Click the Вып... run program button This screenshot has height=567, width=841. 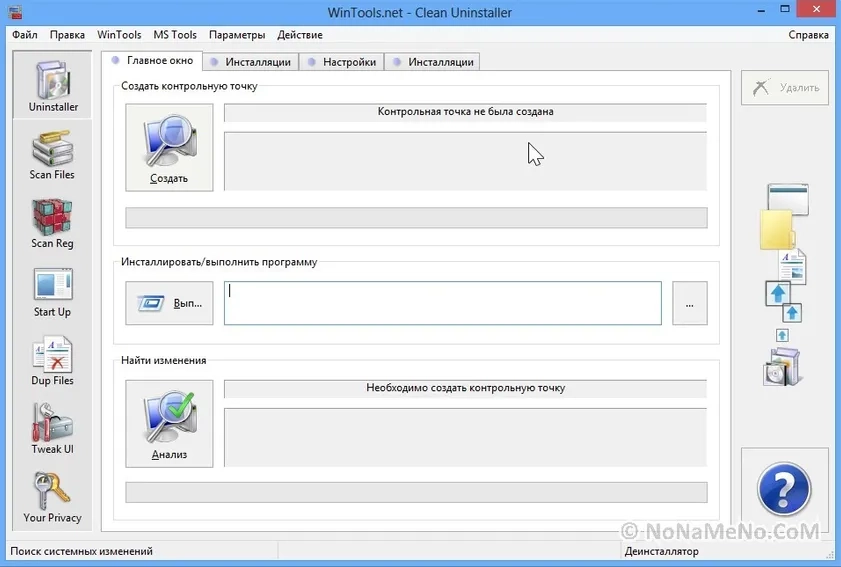pos(169,303)
